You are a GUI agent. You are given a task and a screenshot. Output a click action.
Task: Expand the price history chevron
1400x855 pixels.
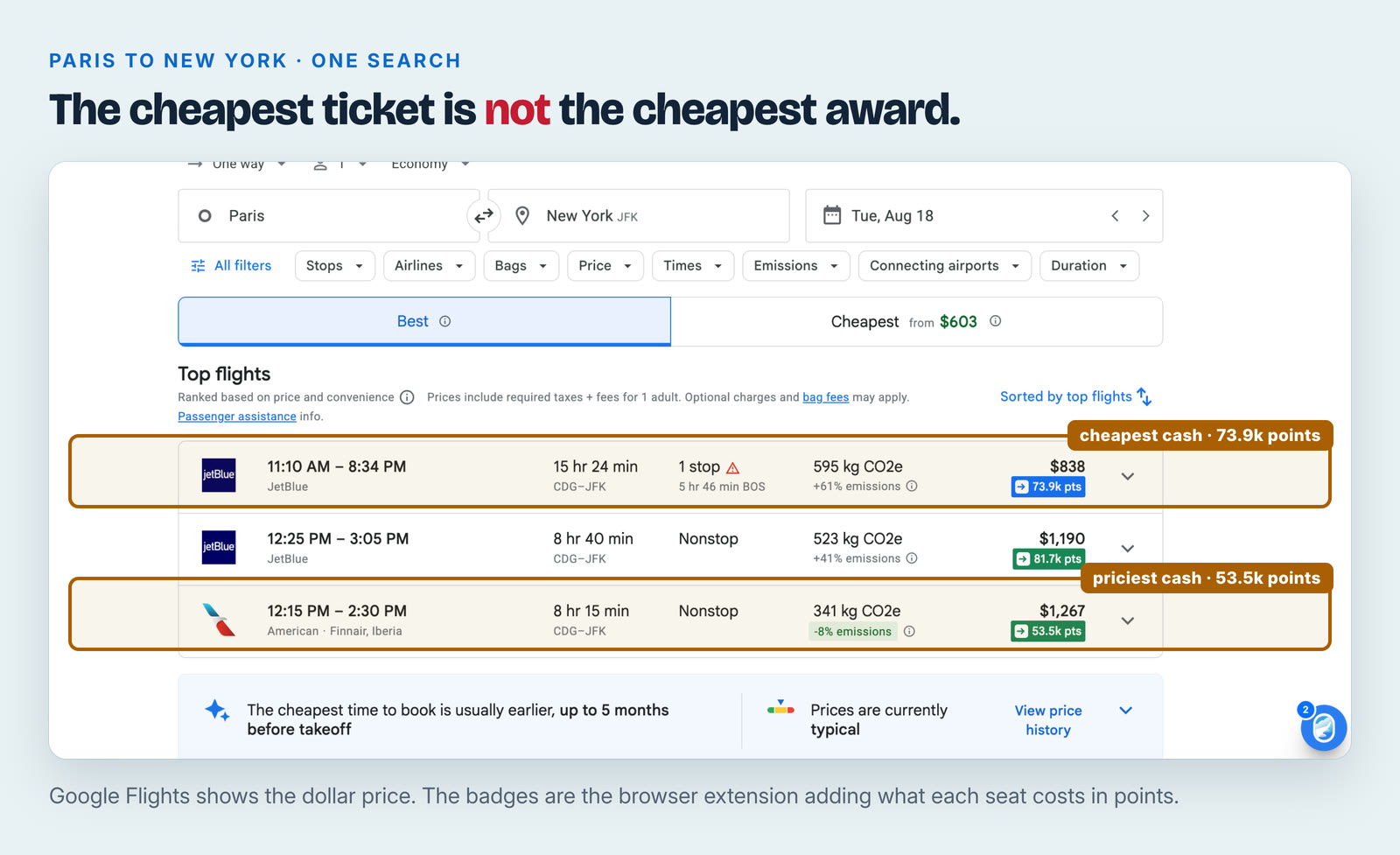click(x=1126, y=711)
